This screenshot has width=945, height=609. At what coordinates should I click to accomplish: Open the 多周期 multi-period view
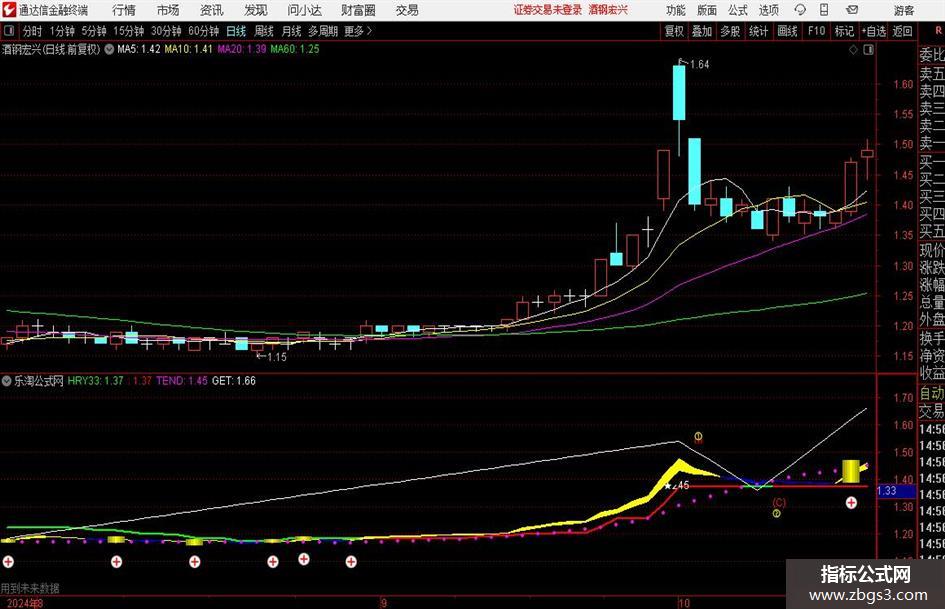click(x=323, y=31)
